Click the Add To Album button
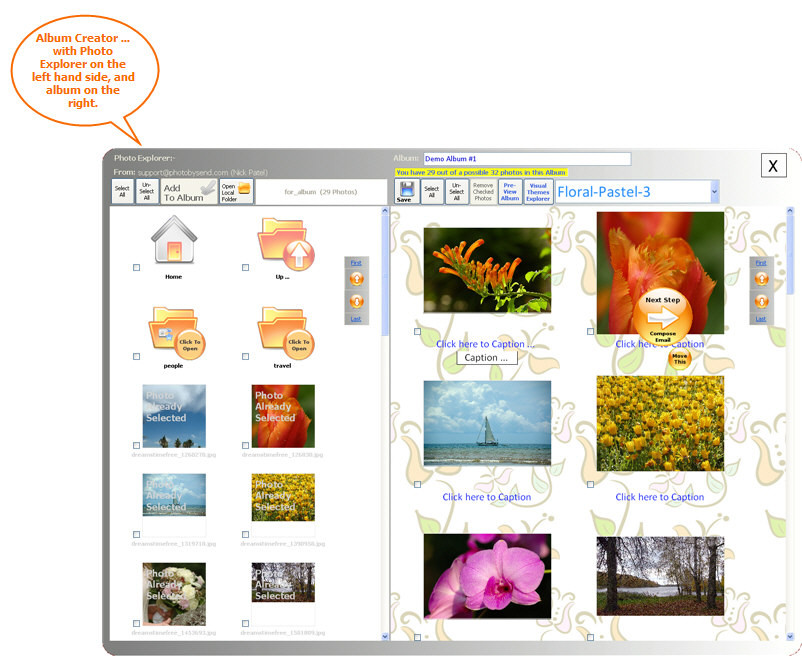Screen dimensions: 802x656 pyautogui.click(x=189, y=192)
